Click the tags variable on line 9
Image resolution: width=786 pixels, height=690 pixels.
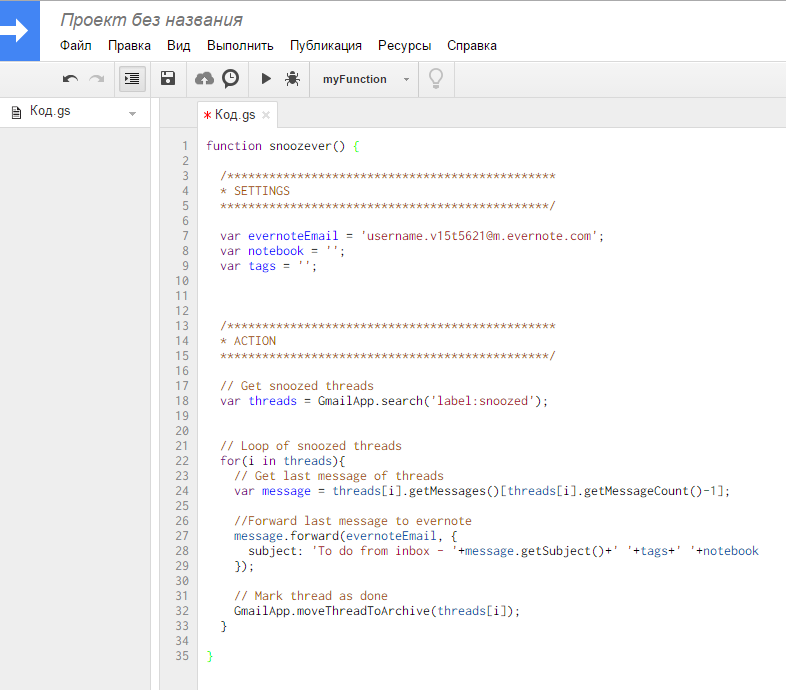coord(262,266)
